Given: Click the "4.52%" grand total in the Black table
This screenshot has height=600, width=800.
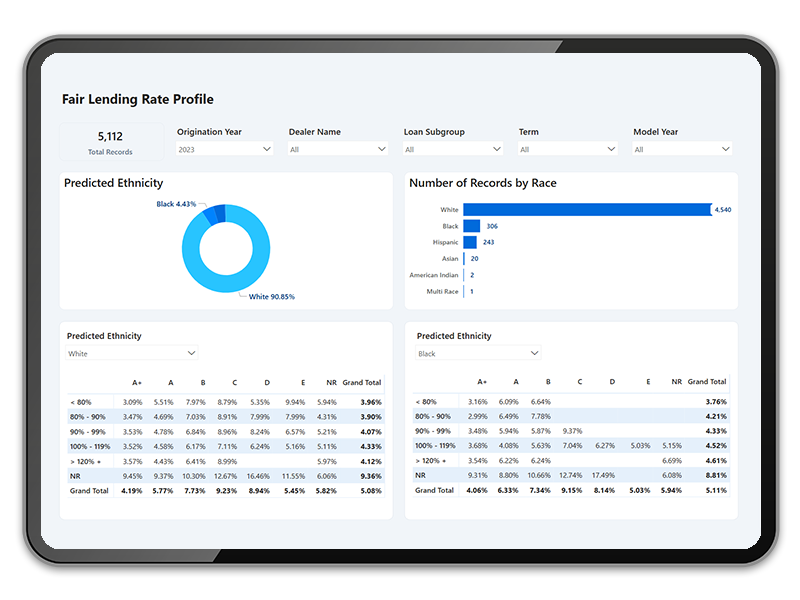Looking at the screenshot, I should pyautogui.click(x=716, y=445).
